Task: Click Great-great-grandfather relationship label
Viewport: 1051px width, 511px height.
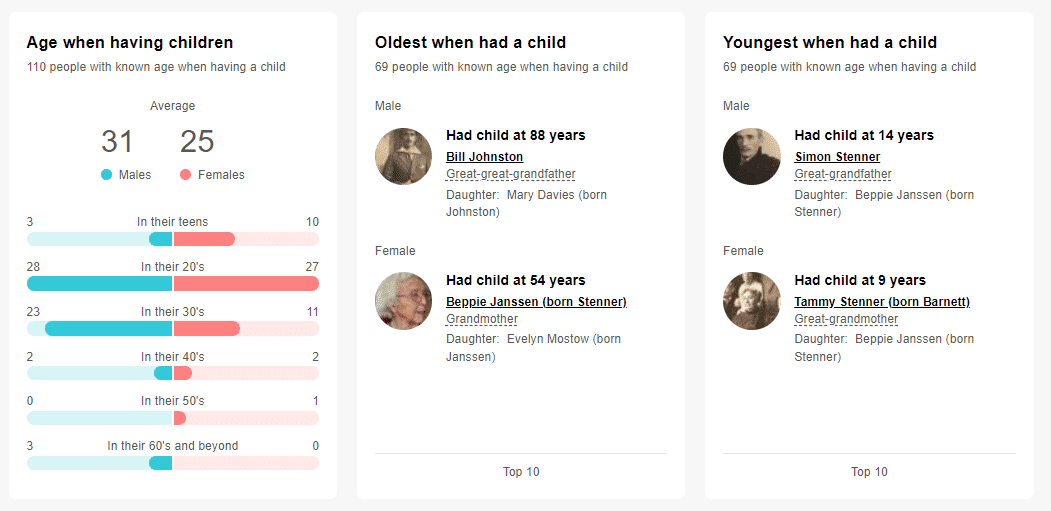Action: click(510, 174)
